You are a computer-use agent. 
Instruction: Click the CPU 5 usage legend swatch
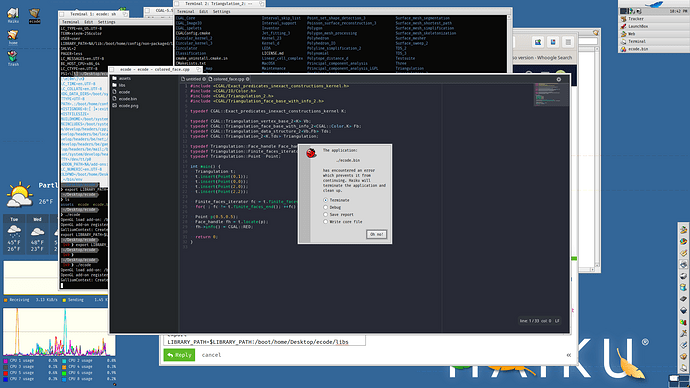point(6,373)
